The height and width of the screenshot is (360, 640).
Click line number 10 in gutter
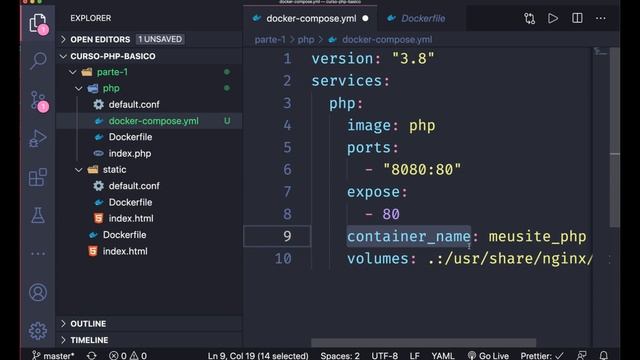(x=283, y=258)
